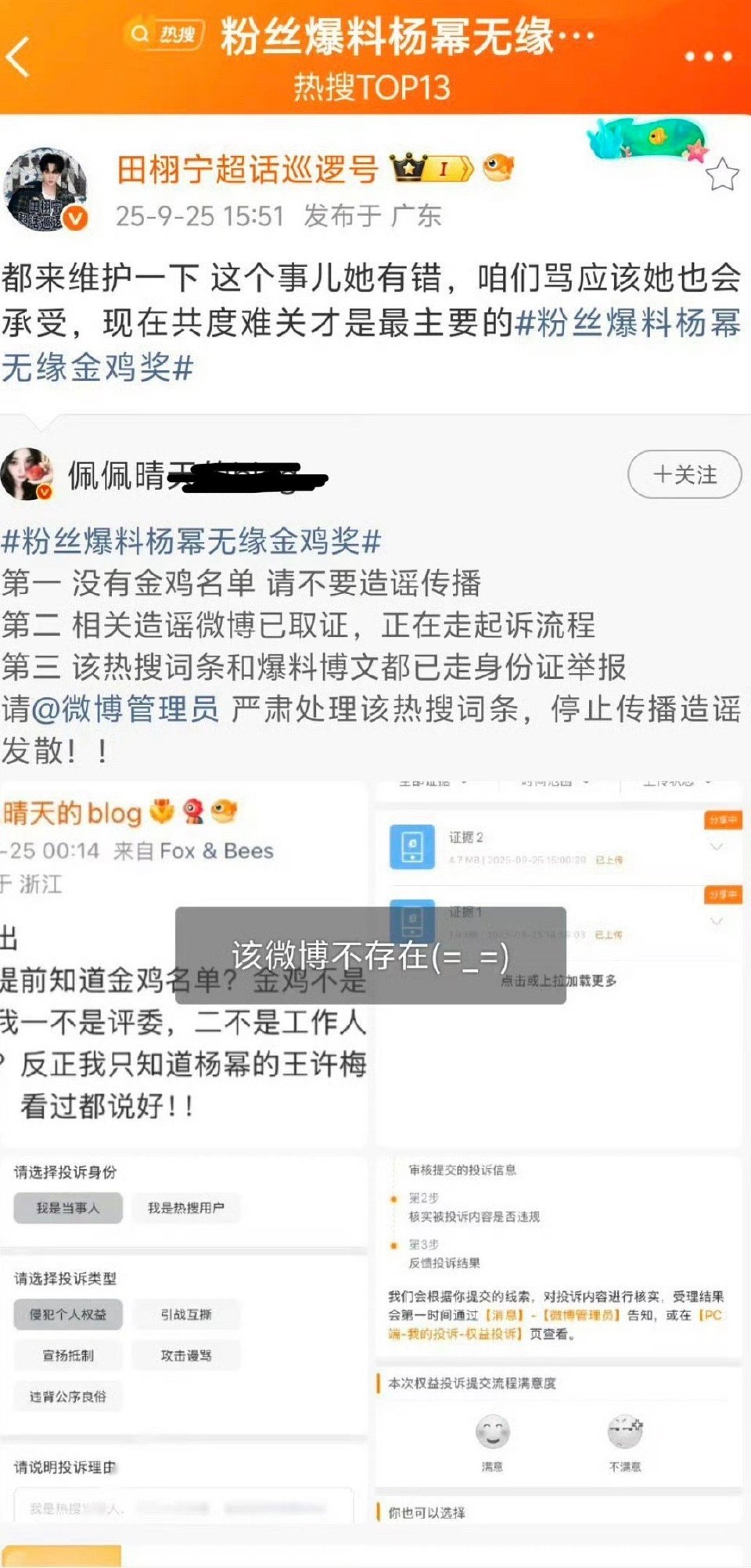Screen dimensions: 751x1568
Task: Expand the 证据 2 entry chevron
Action: [x=717, y=847]
